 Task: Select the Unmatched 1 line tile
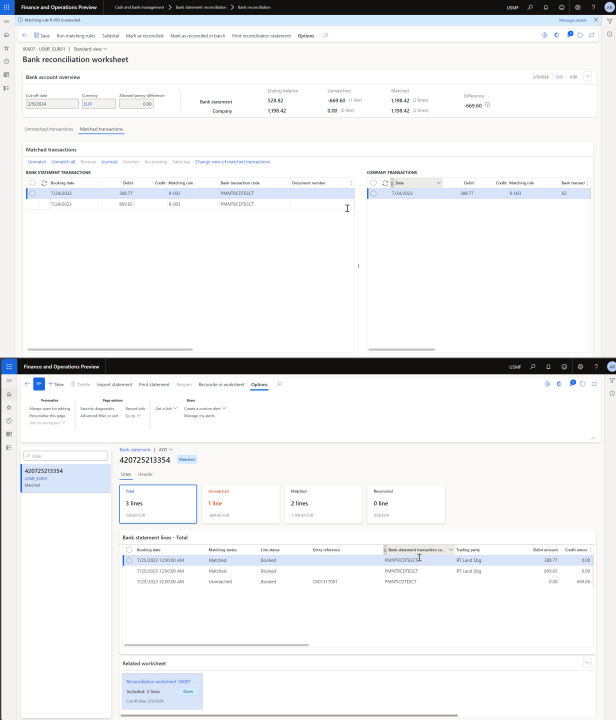pos(241,504)
